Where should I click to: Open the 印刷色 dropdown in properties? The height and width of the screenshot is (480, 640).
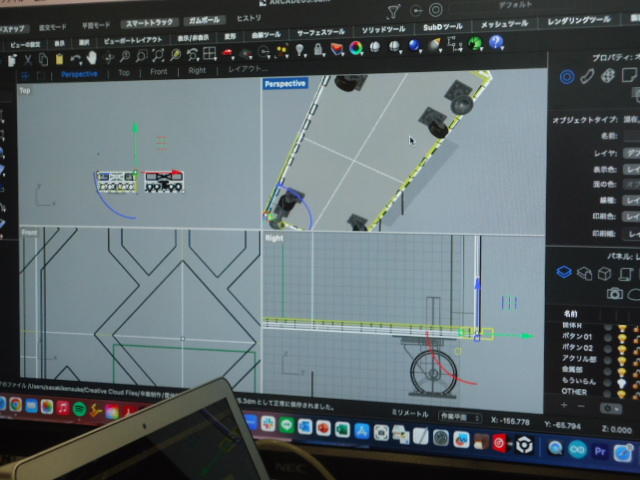click(x=631, y=216)
